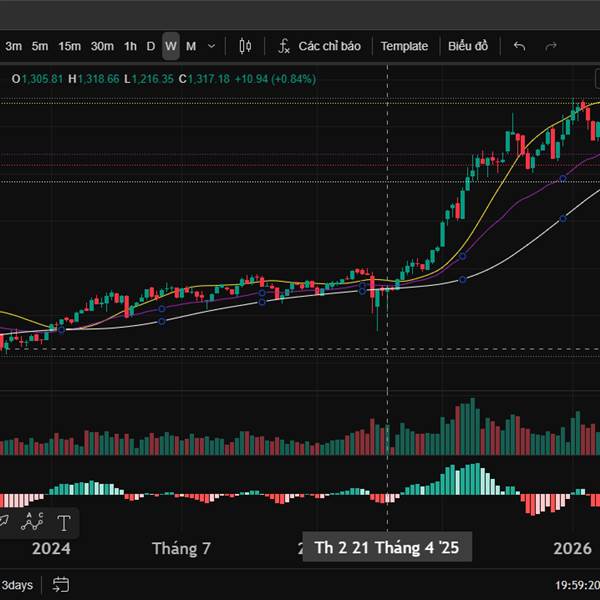Undo the last chart action
The image size is (600, 600).
pos(519,46)
